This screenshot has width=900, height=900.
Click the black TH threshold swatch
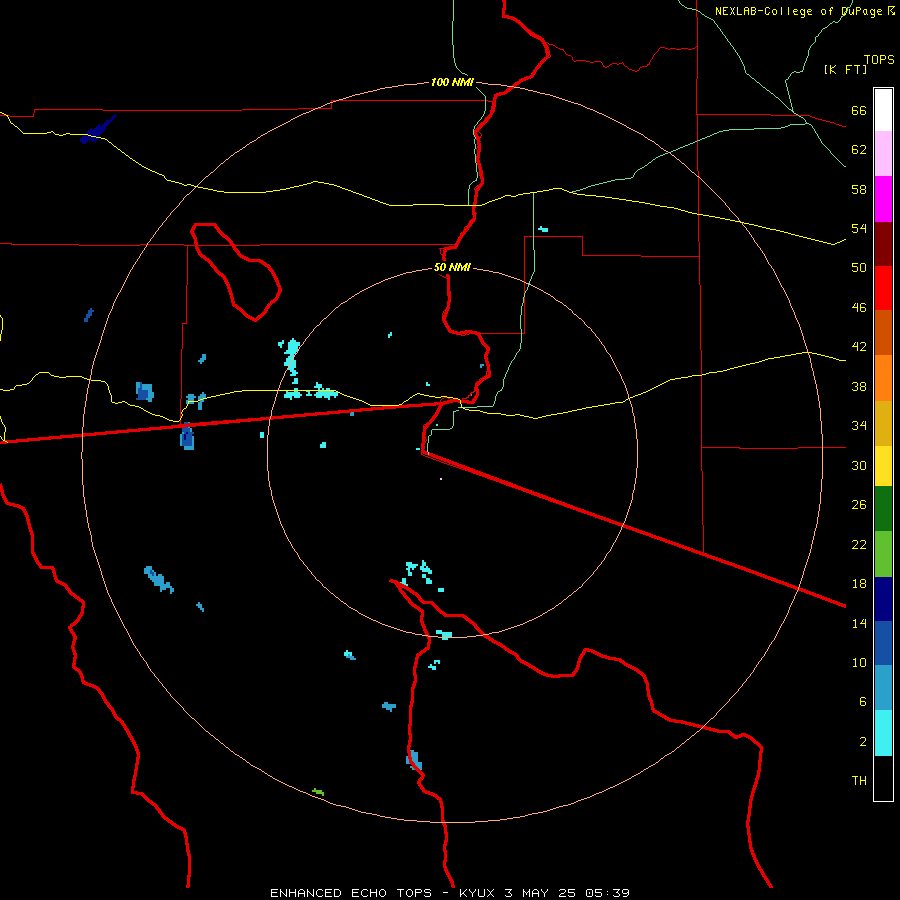coord(883,778)
